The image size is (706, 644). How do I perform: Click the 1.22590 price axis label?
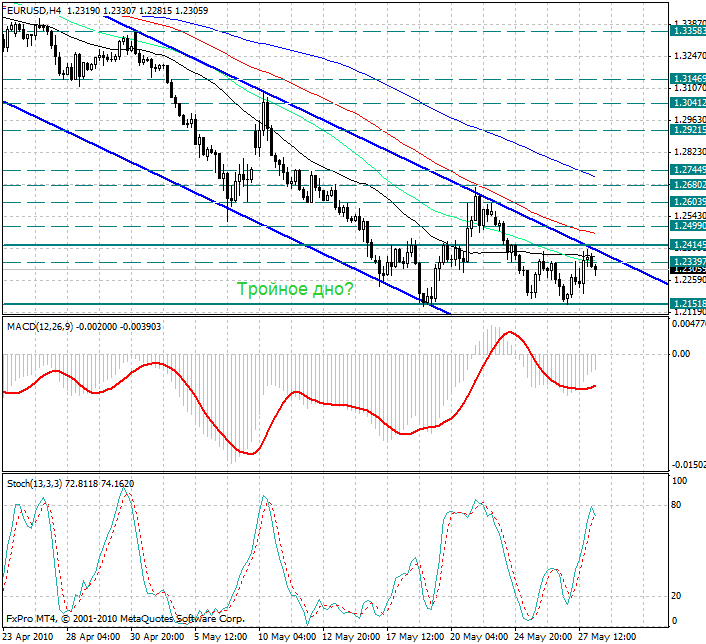[x=689, y=280]
